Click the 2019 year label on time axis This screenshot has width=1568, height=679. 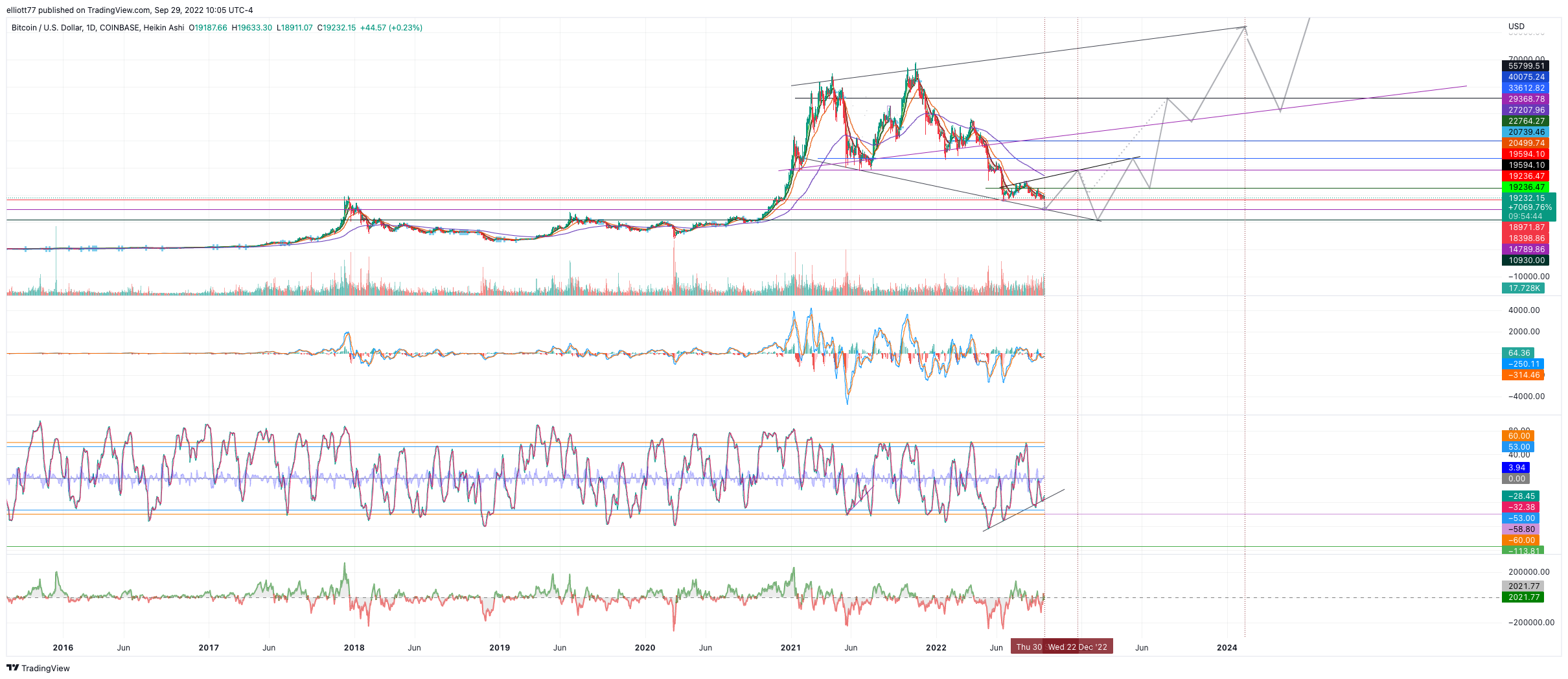coord(500,648)
